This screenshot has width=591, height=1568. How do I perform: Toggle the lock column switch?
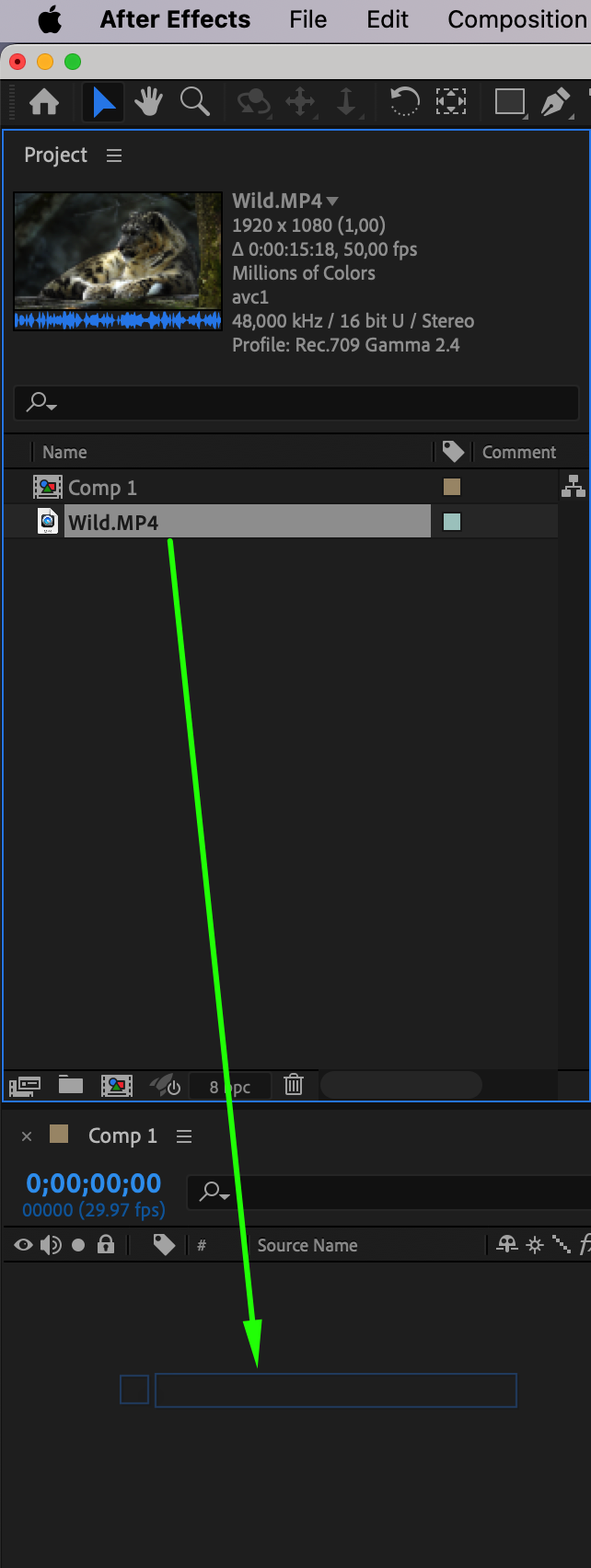(x=106, y=1245)
